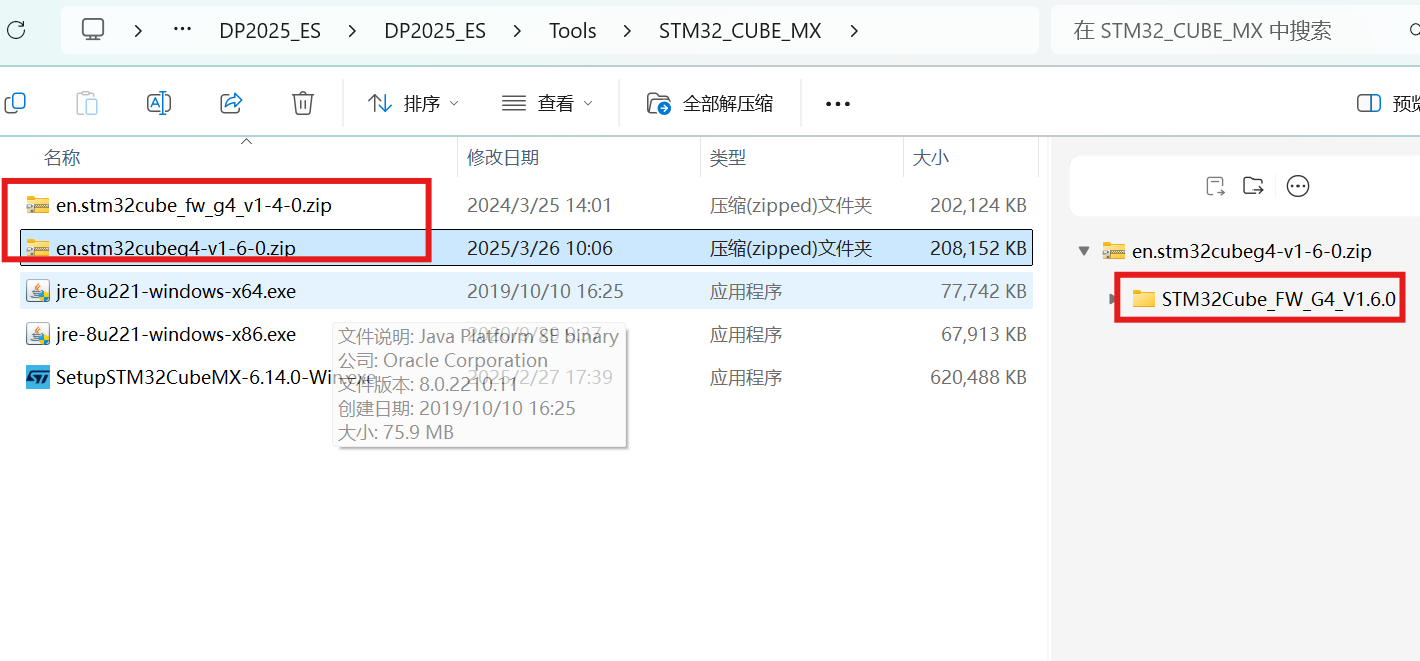
Task: Click zip icon of en.stm32cube_fw_g4_v1-4-0.zip
Action: tap(38, 206)
